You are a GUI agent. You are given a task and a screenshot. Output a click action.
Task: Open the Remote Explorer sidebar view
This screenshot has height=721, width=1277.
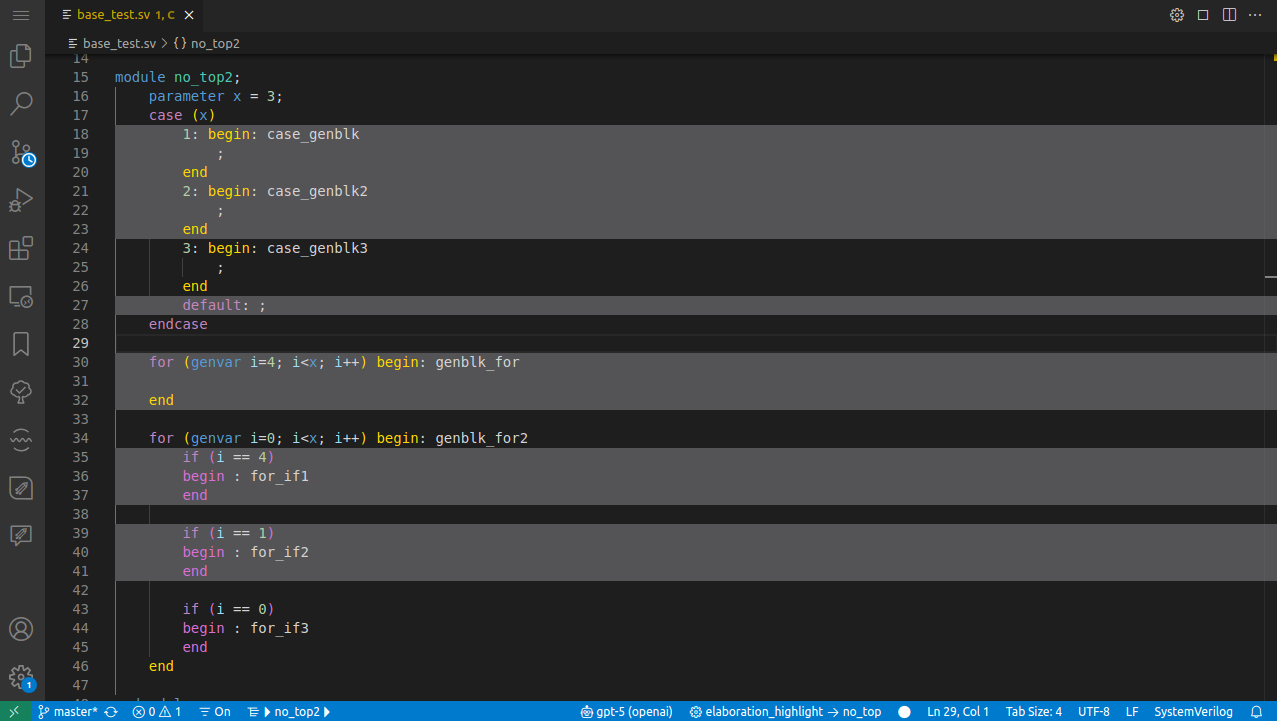pyautogui.click(x=21, y=296)
